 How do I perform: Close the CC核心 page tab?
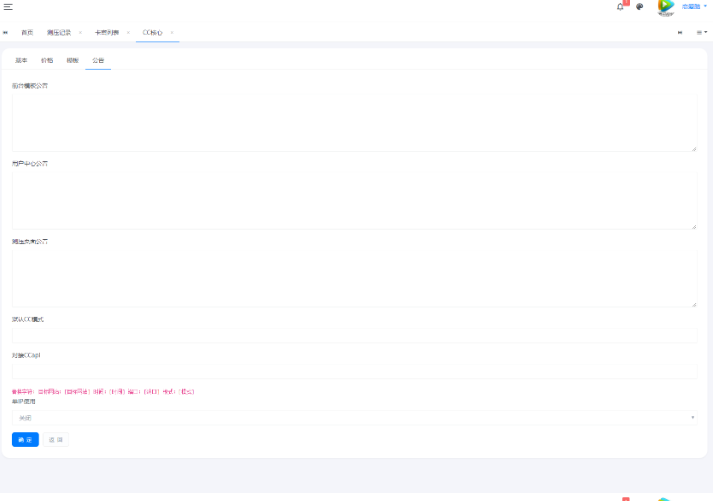click(x=172, y=32)
